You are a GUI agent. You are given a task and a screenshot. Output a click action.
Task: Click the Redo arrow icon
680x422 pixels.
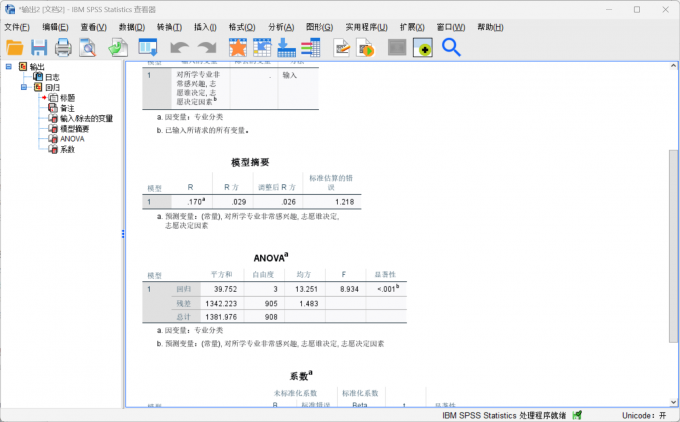coord(207,47)
